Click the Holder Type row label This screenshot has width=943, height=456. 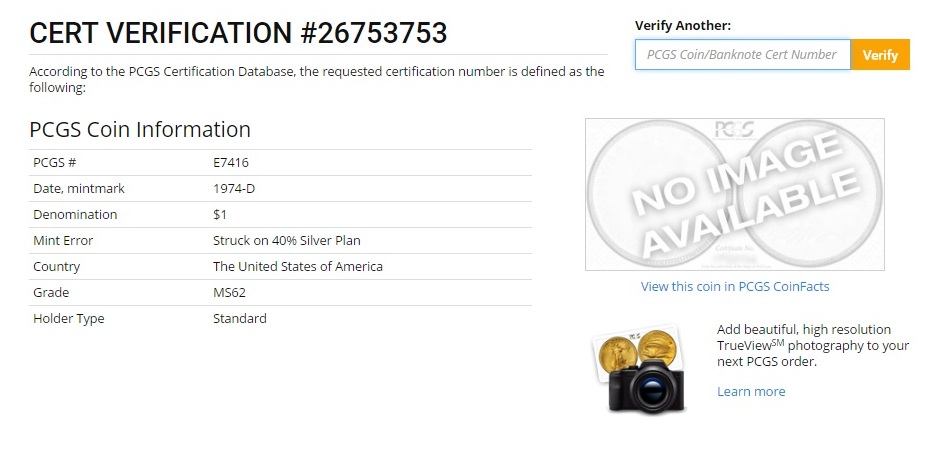[69, 319]
